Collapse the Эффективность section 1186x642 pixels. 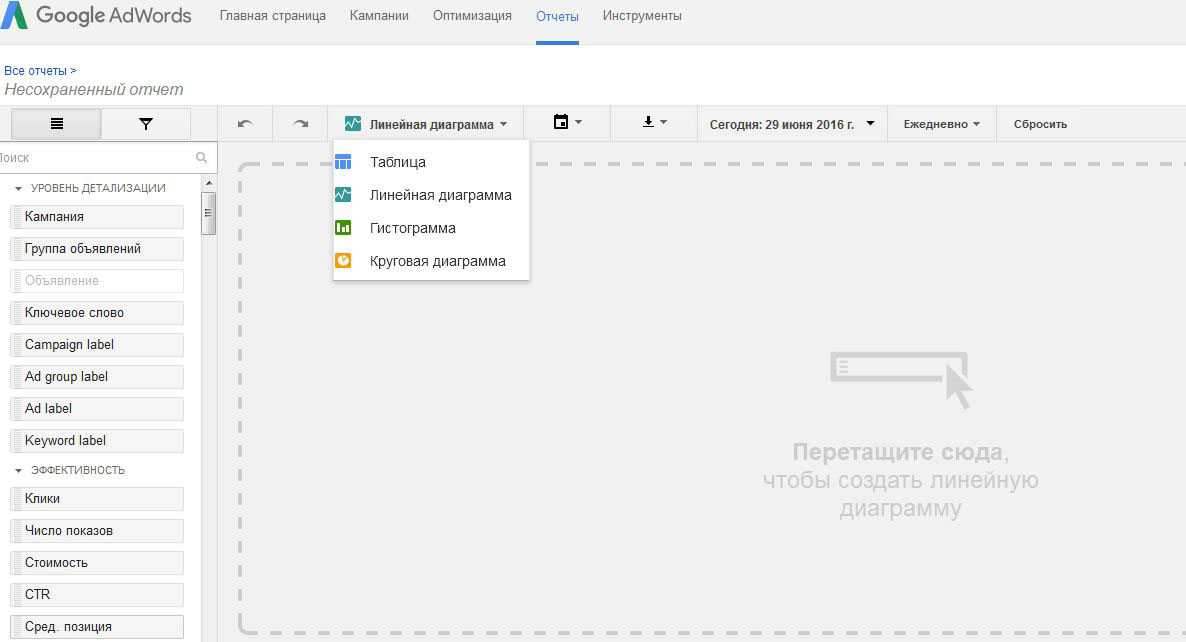point(19,470)
